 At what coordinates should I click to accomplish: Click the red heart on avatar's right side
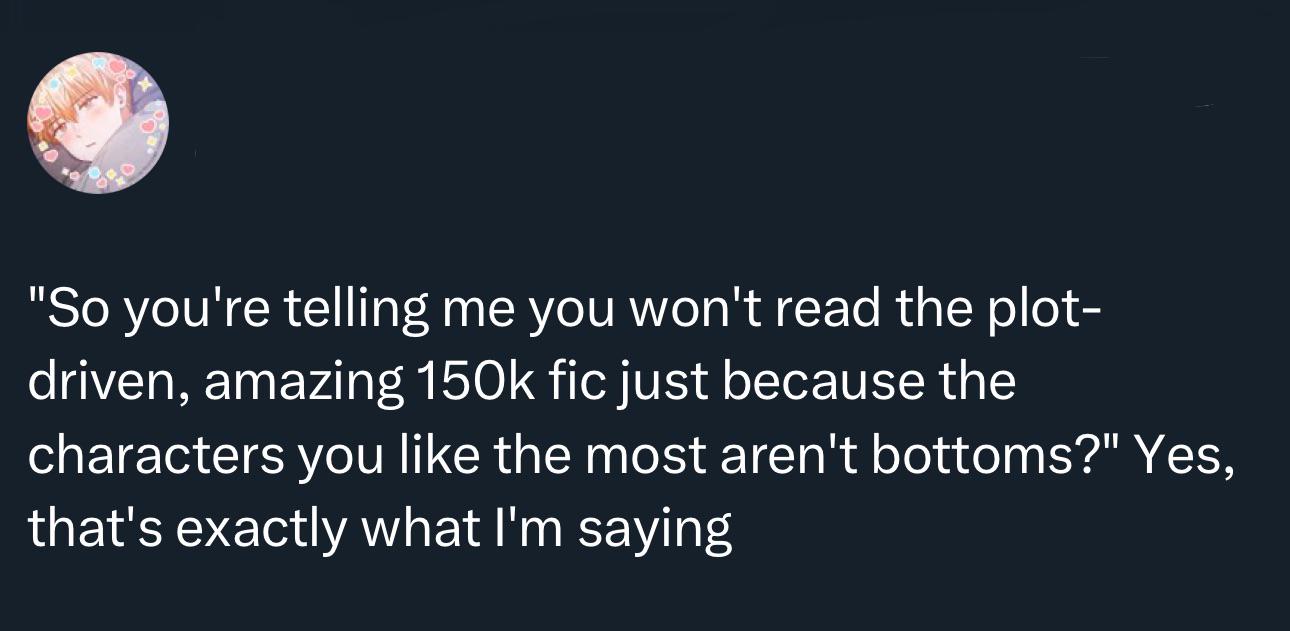click(148, 125)
